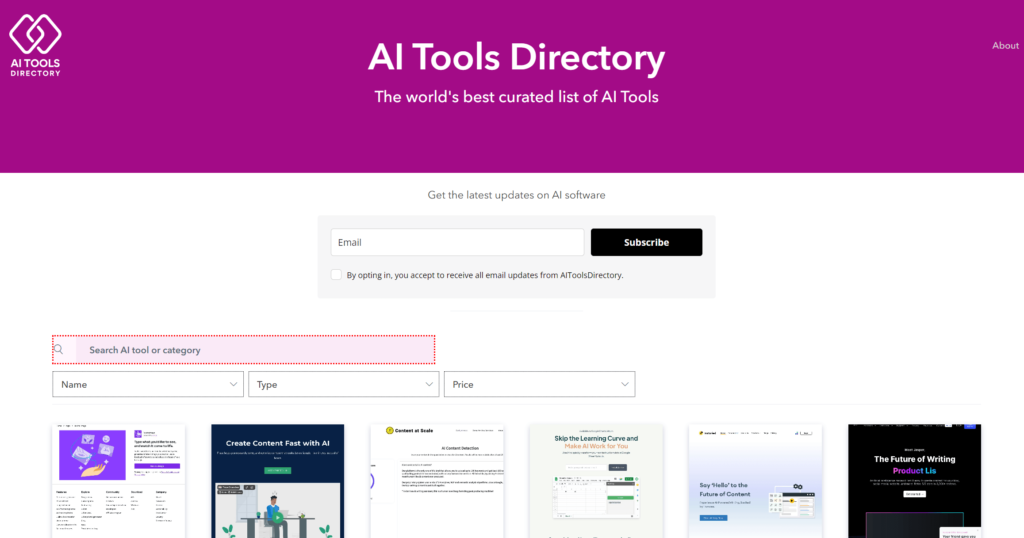Open the Skip the Learning Curve card

(596, 481)
